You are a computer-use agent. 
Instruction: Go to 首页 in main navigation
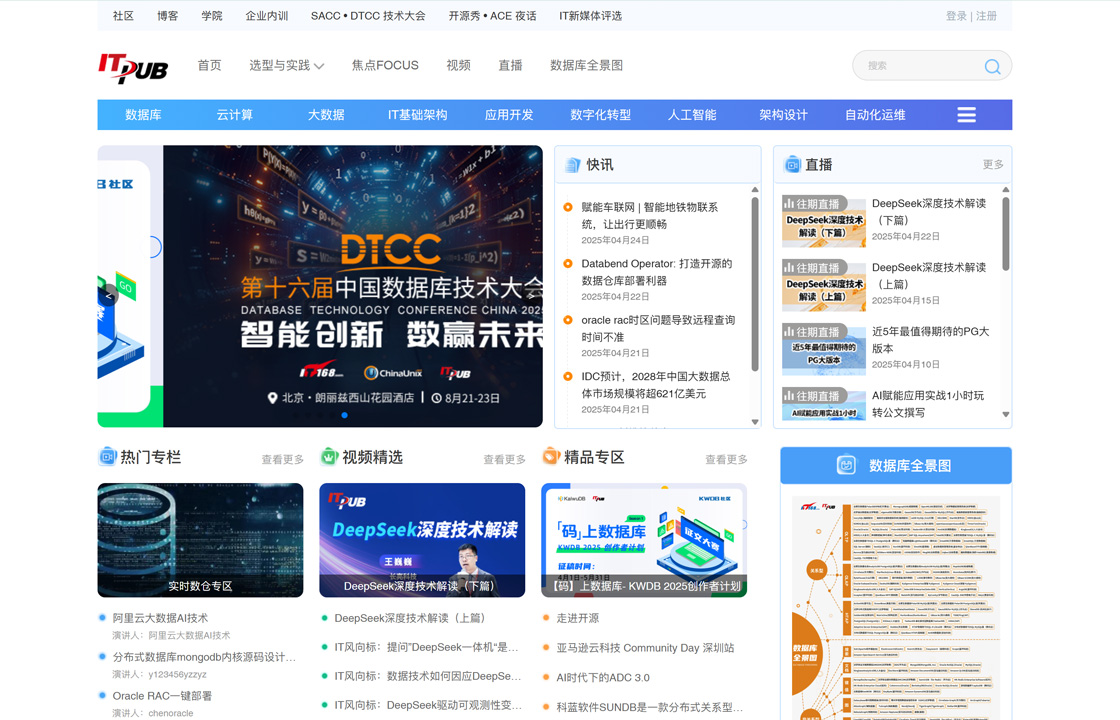pos(209,66)
